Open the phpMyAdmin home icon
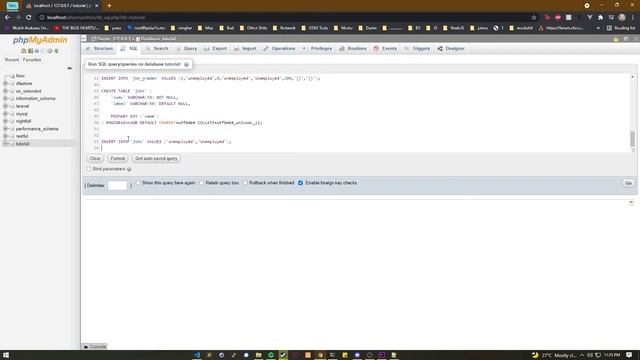 click(23, 51)
